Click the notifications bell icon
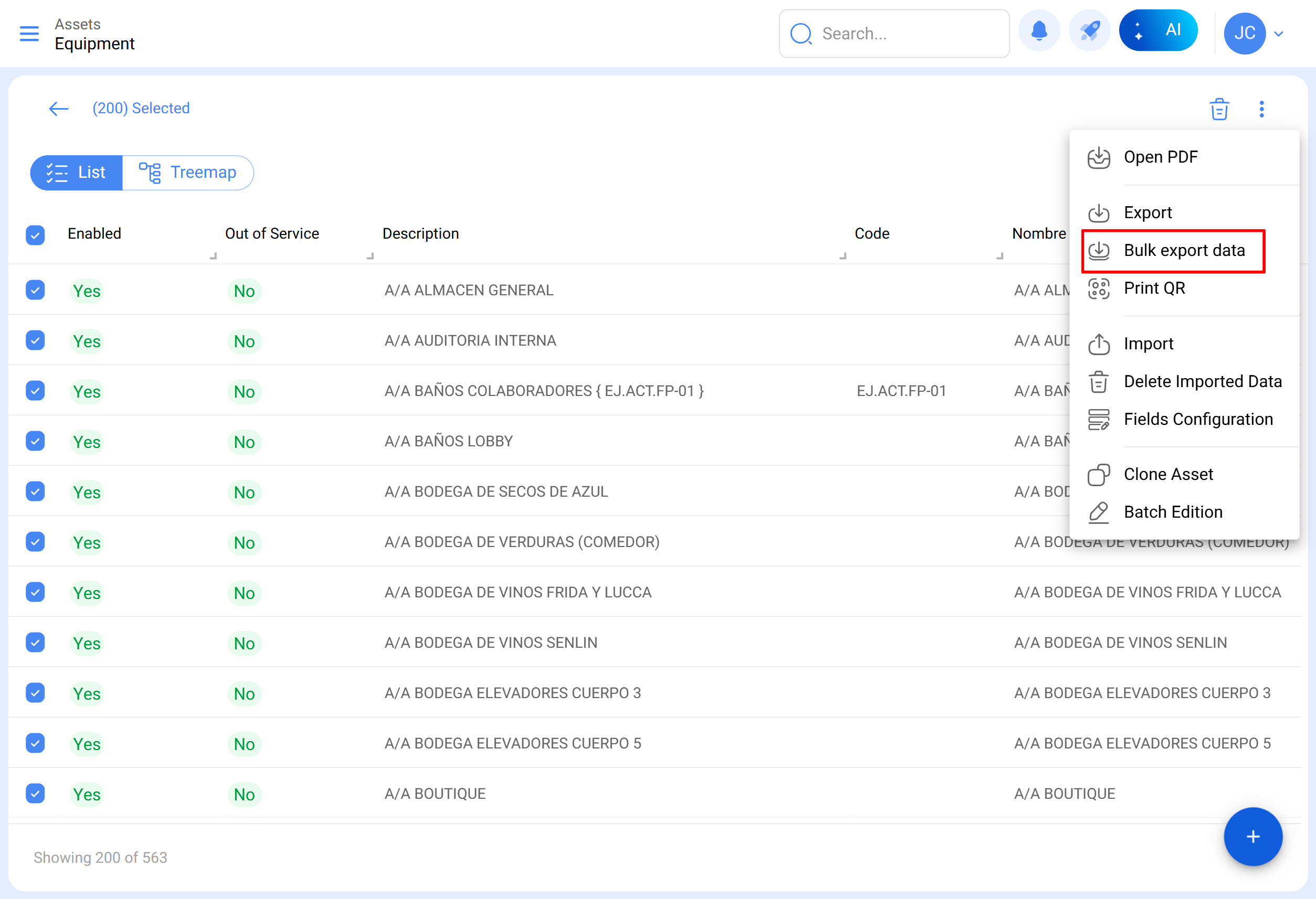This screenshot has width=1316, height=899. point(1038,31)
